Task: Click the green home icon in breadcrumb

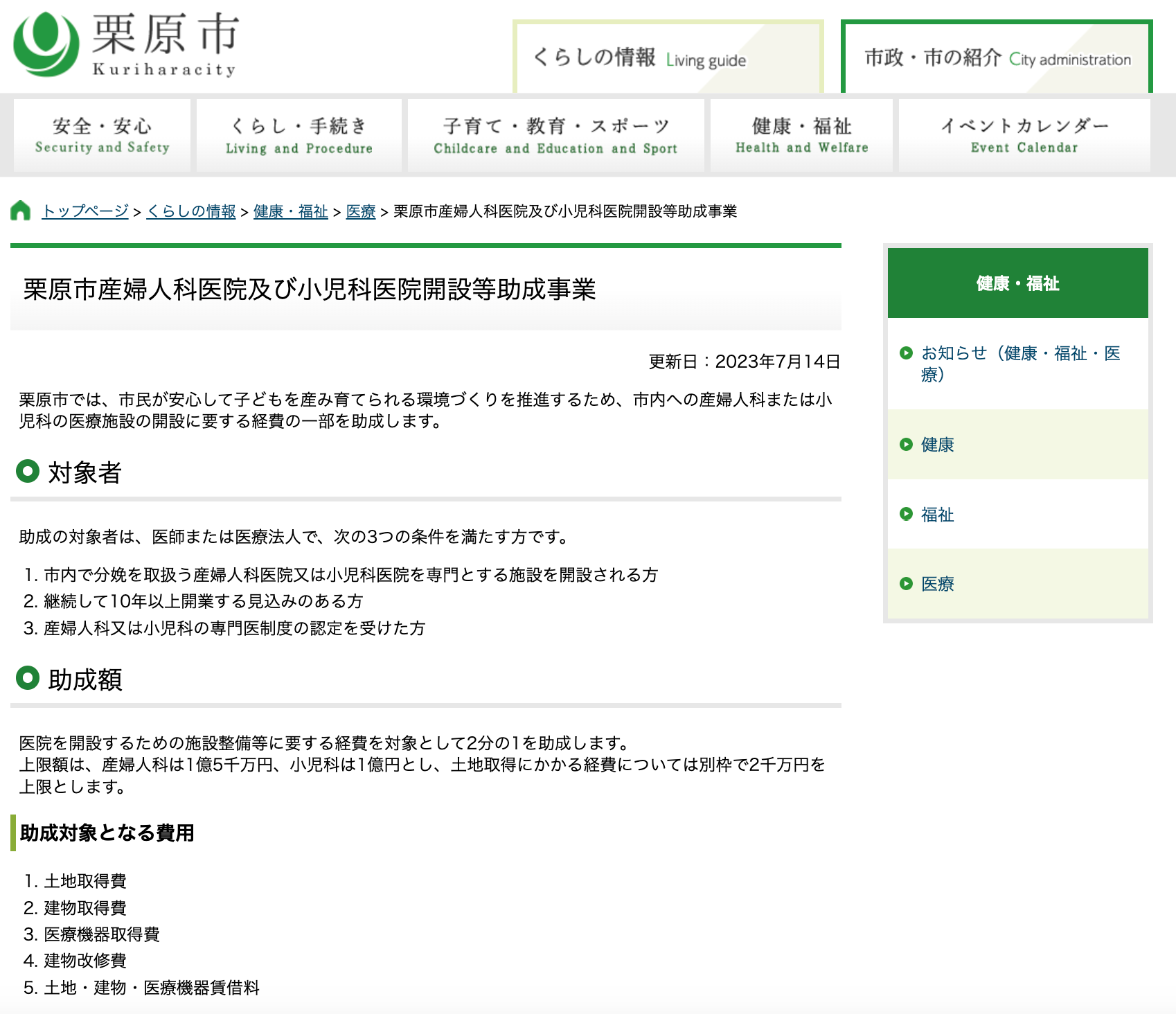Action: tap(21, 211)
